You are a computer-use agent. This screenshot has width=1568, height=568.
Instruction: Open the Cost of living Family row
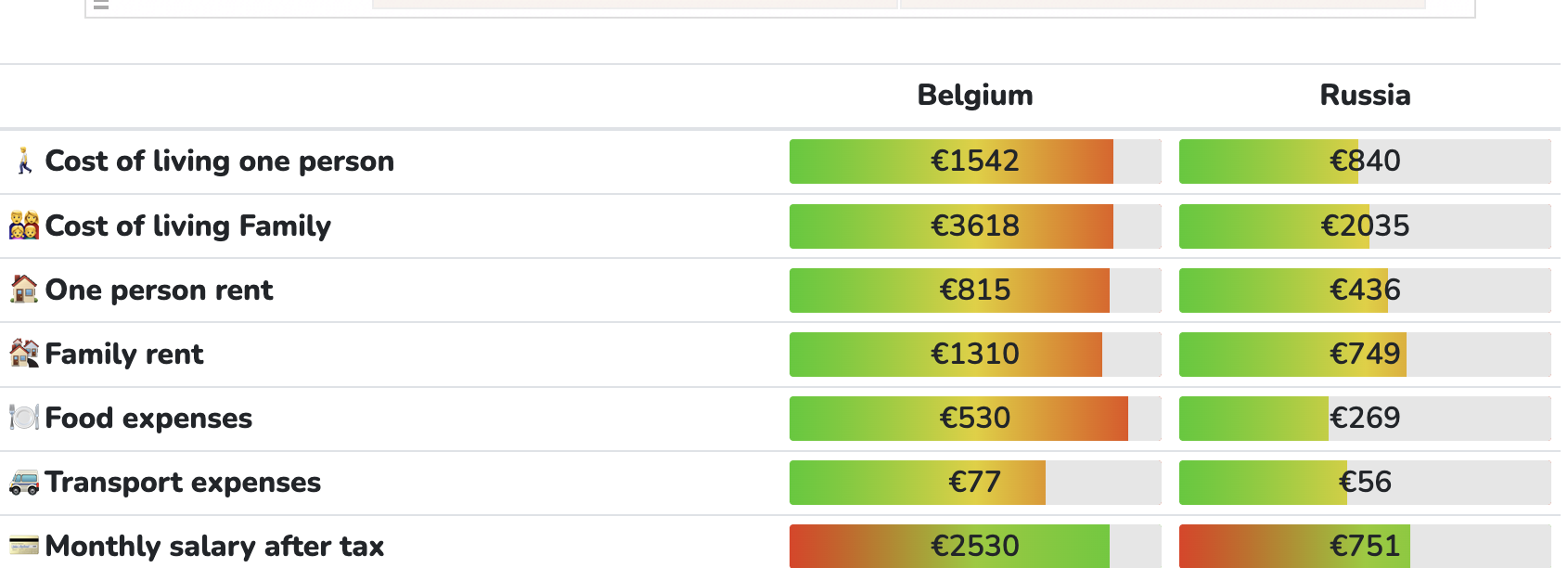780,226
